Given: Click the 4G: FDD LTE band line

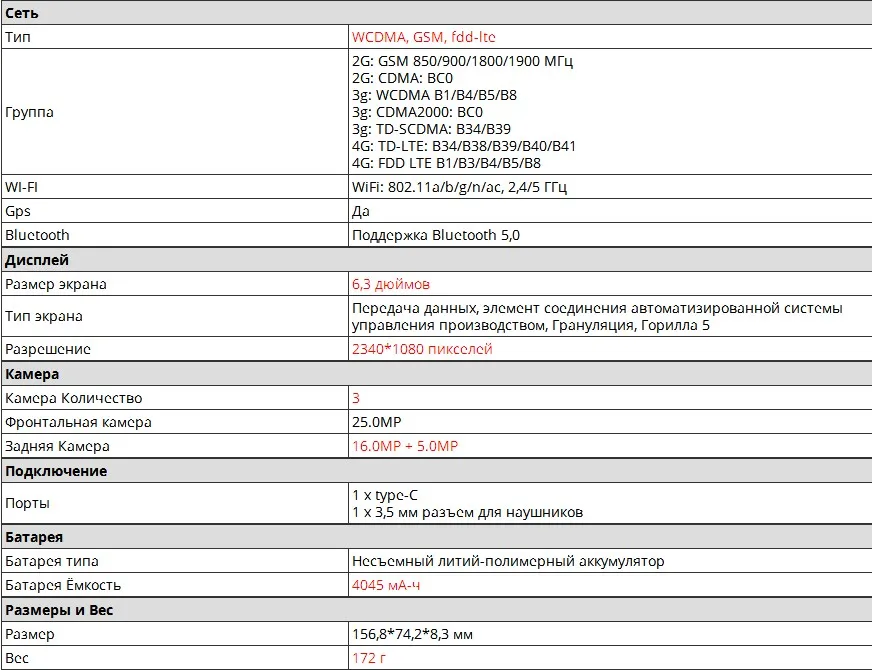Looking at the screenshot, I should [x=446, y=163].
